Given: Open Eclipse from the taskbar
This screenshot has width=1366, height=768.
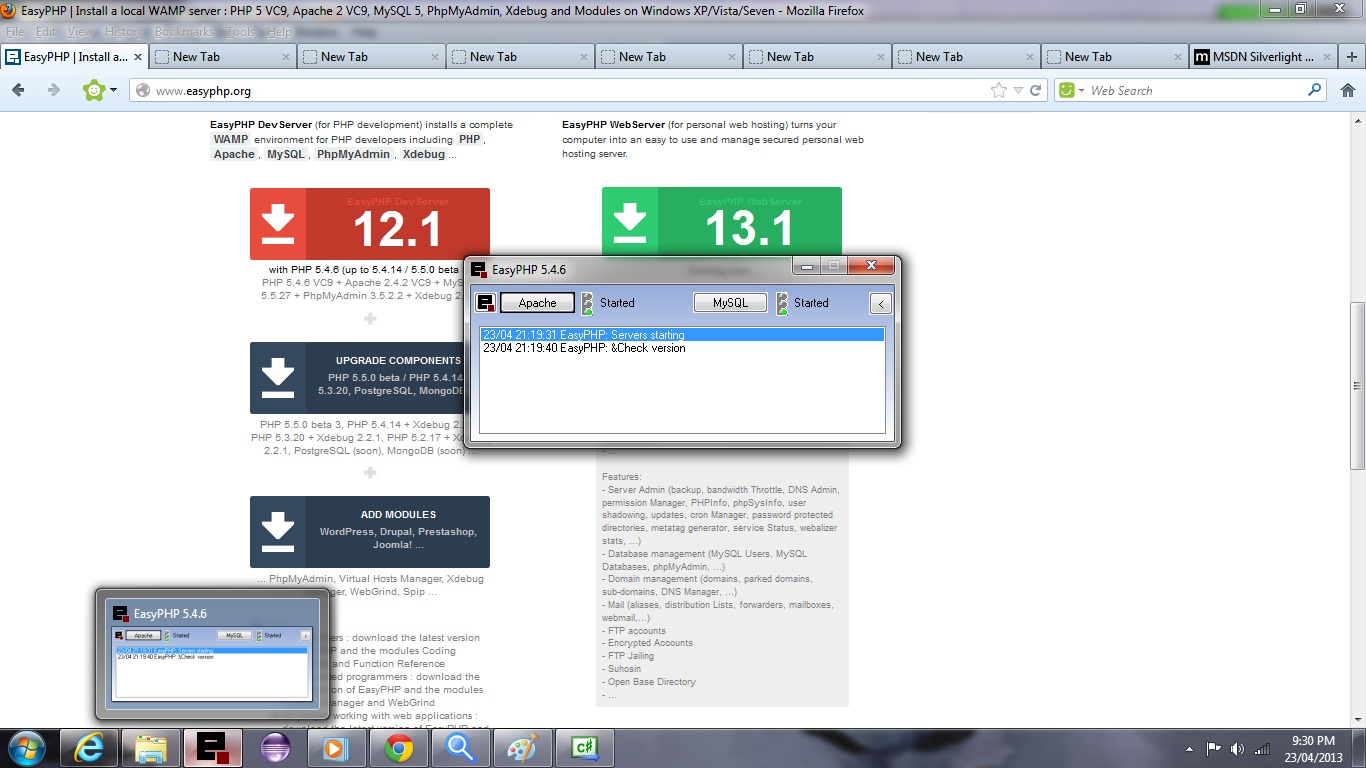Looking at the screenshot, I should [274, 747].
